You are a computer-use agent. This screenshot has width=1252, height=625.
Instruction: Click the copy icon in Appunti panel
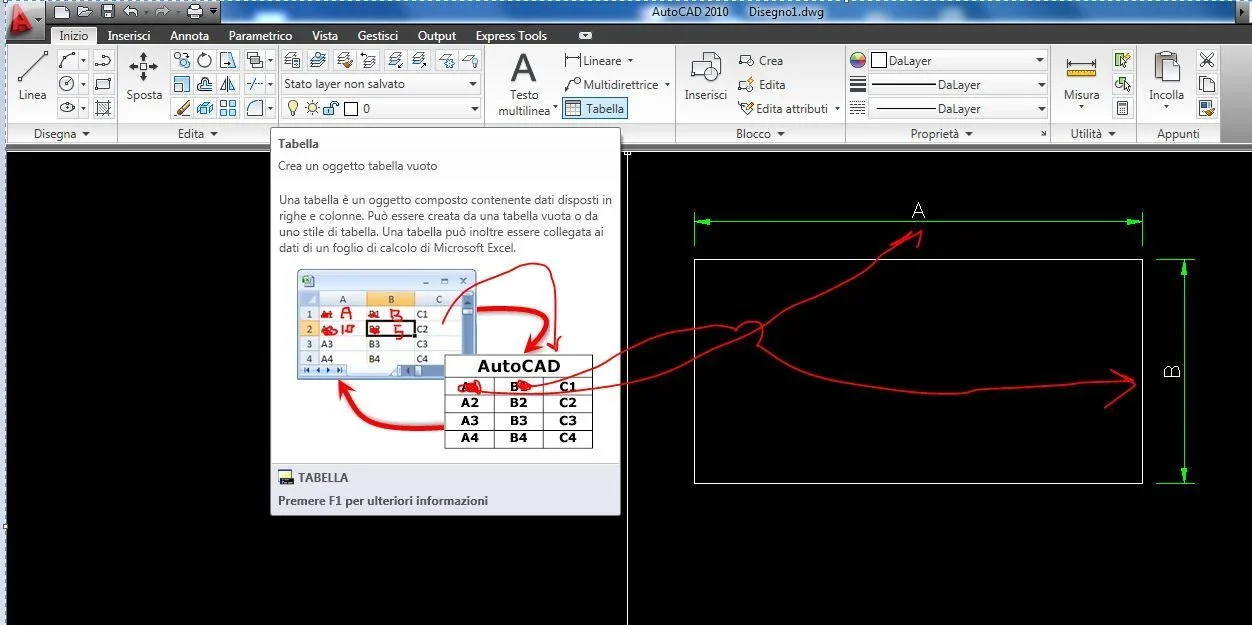[1207, 84]
